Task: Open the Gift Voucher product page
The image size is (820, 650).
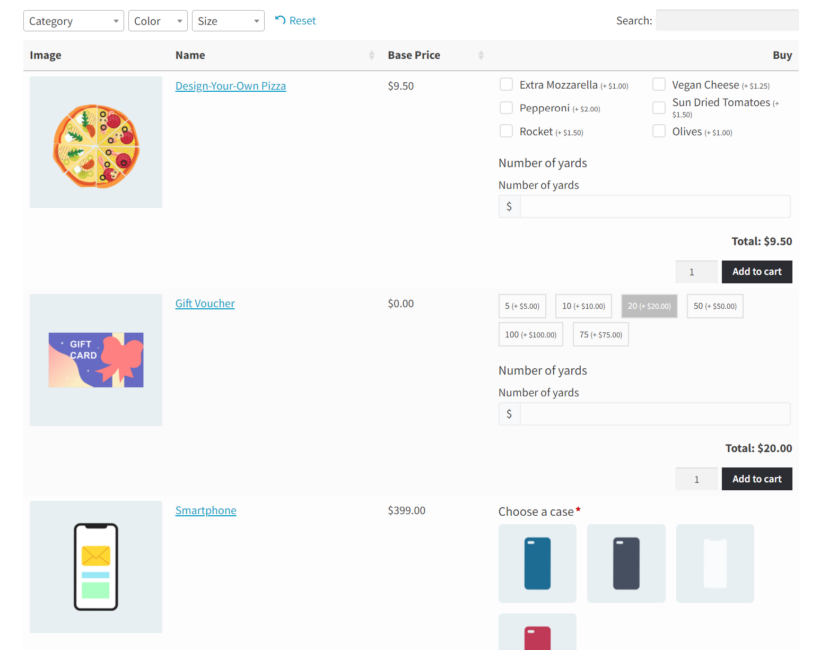Action: click(x=204, y=303)
